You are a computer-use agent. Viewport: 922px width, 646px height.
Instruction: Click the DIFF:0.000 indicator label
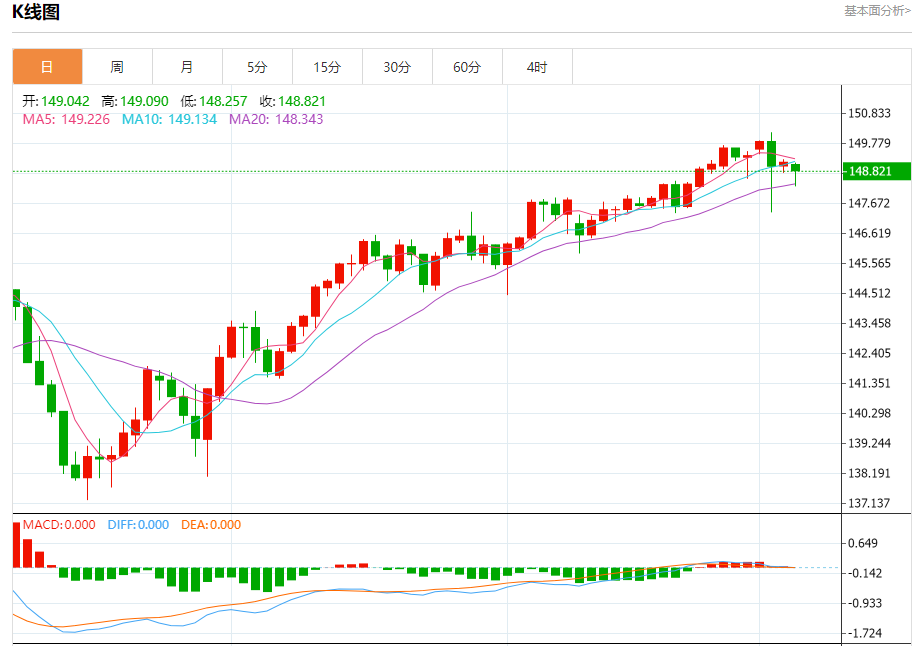[x=138, y=525]
